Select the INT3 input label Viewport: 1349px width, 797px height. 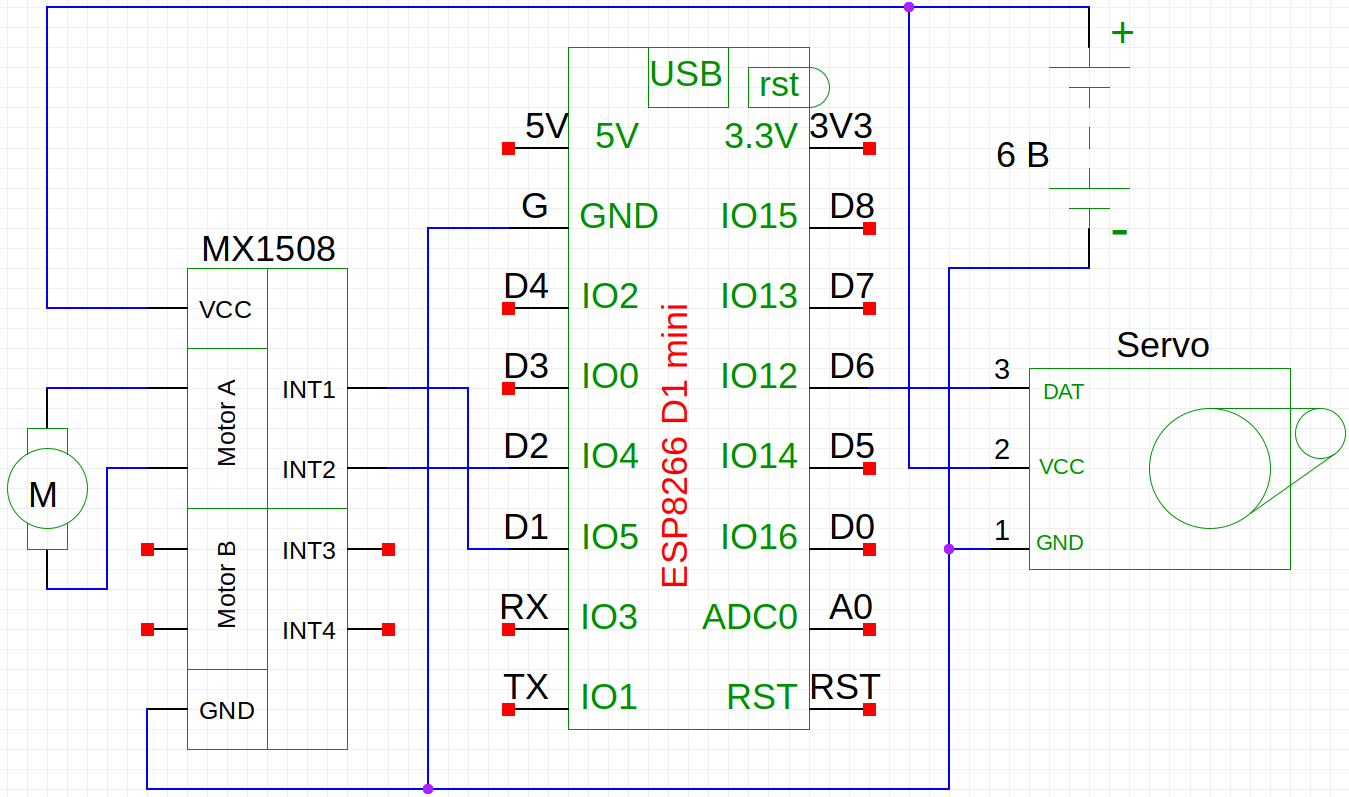coord(309,551)
